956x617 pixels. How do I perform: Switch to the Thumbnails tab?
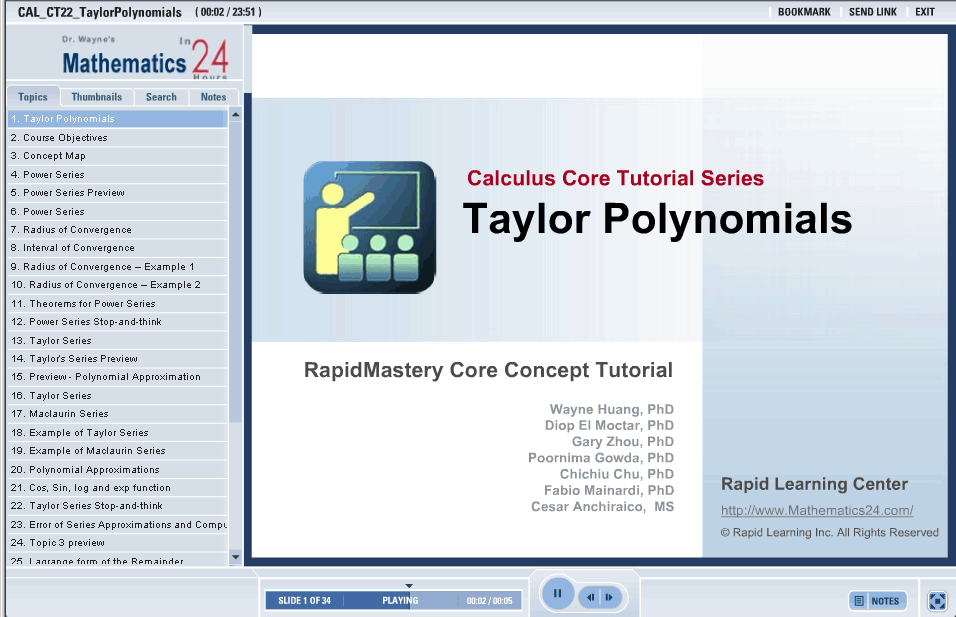tap(97, 97)
